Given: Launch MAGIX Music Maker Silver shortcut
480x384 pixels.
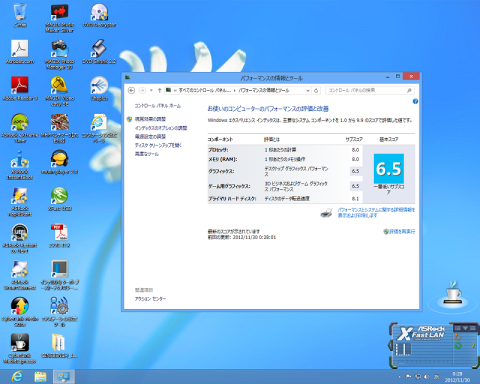Looking at the screenshot, I should pyautogui.click(x=59, y=18).
